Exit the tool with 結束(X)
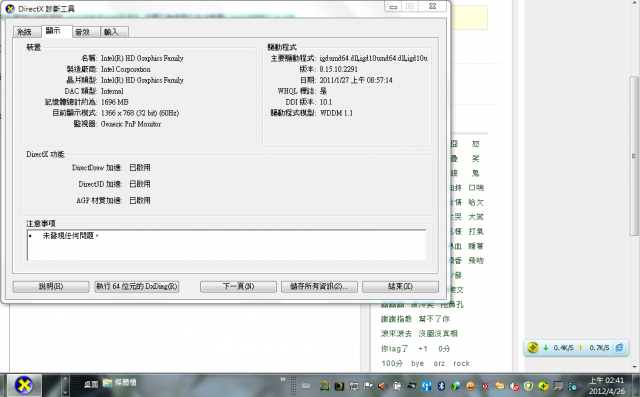Screen dimensions: 640x397 click(400, 286)
